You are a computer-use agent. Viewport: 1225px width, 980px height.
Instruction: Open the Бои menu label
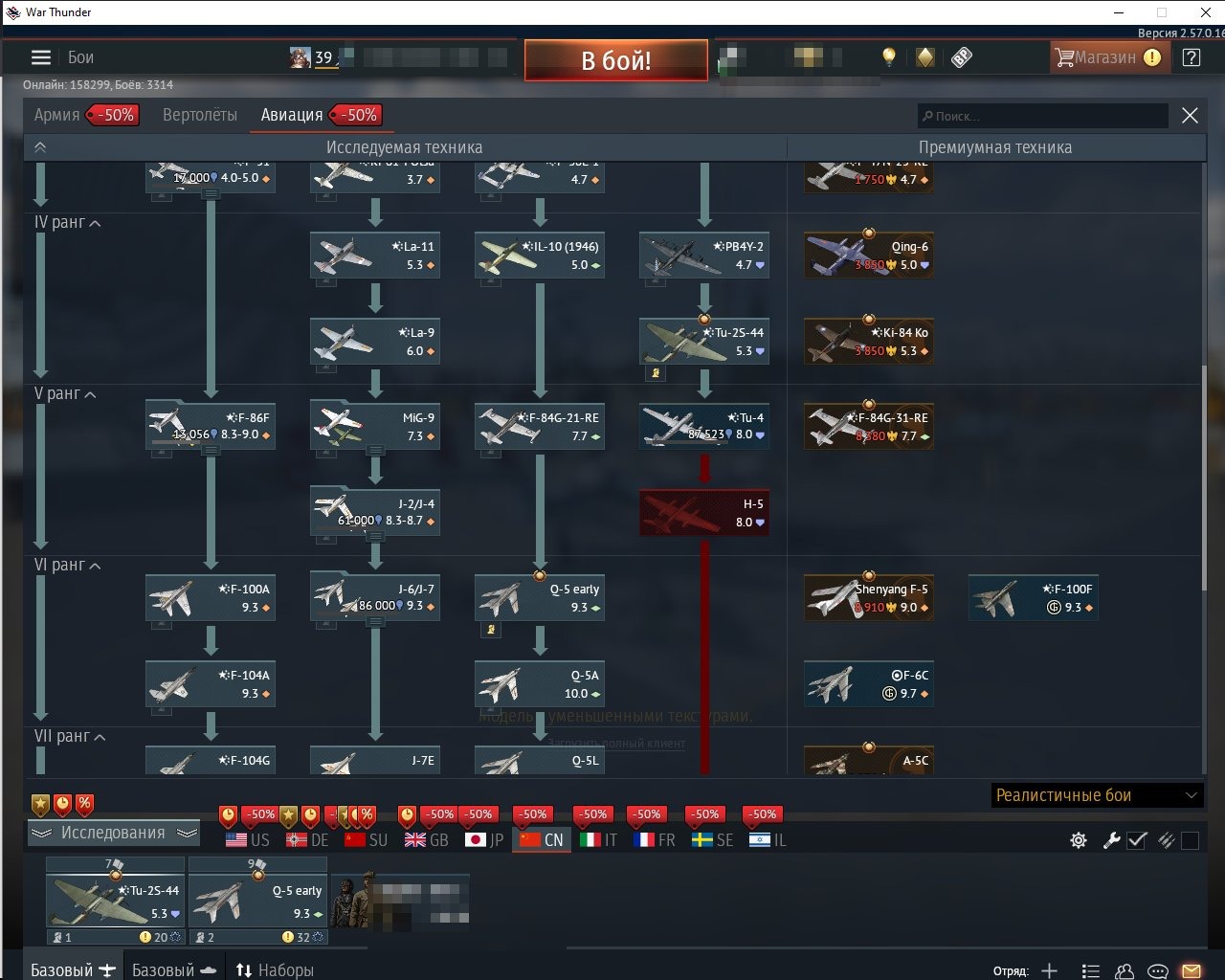pos(80,57)
